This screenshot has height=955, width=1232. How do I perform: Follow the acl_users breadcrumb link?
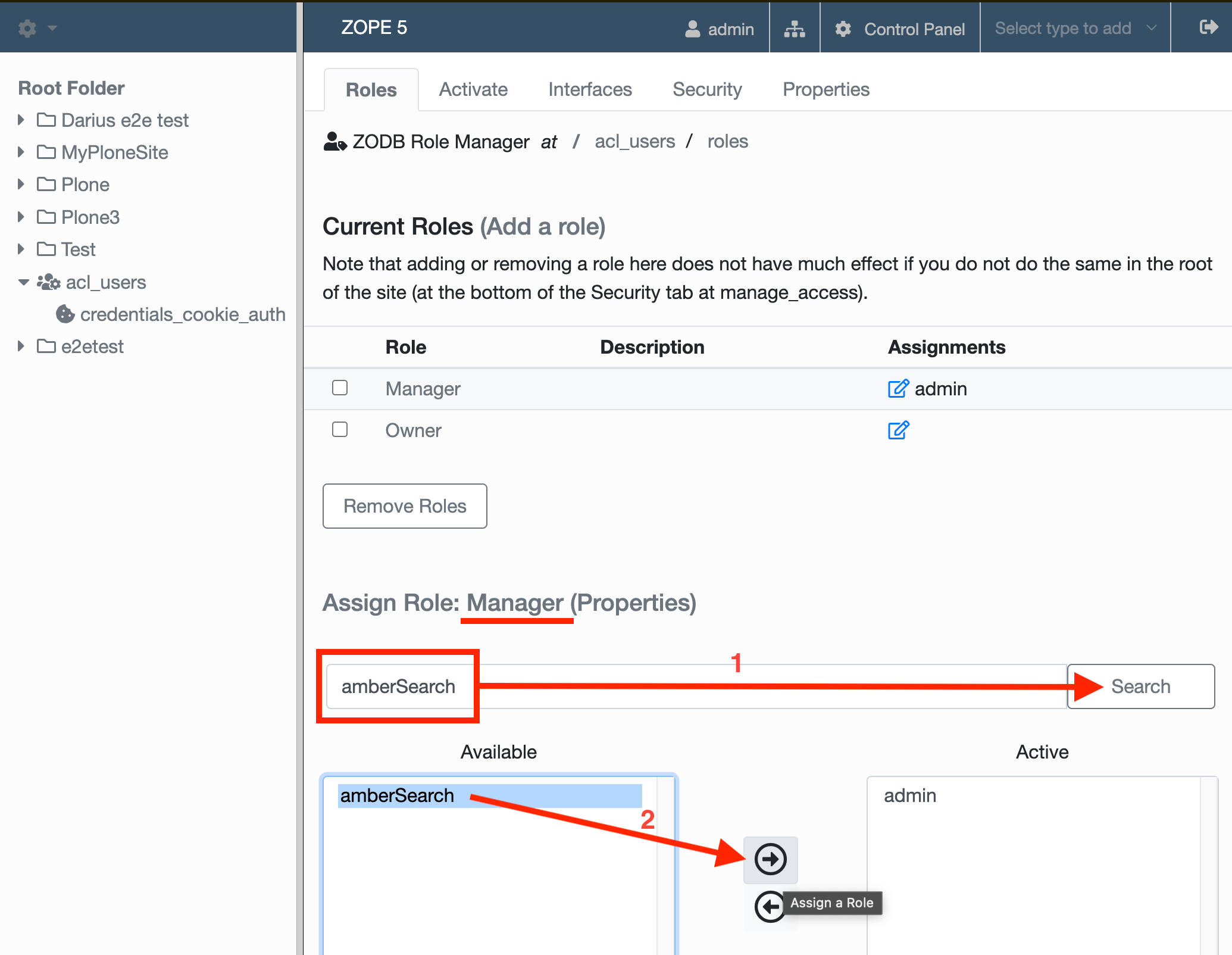pos(634,141)
